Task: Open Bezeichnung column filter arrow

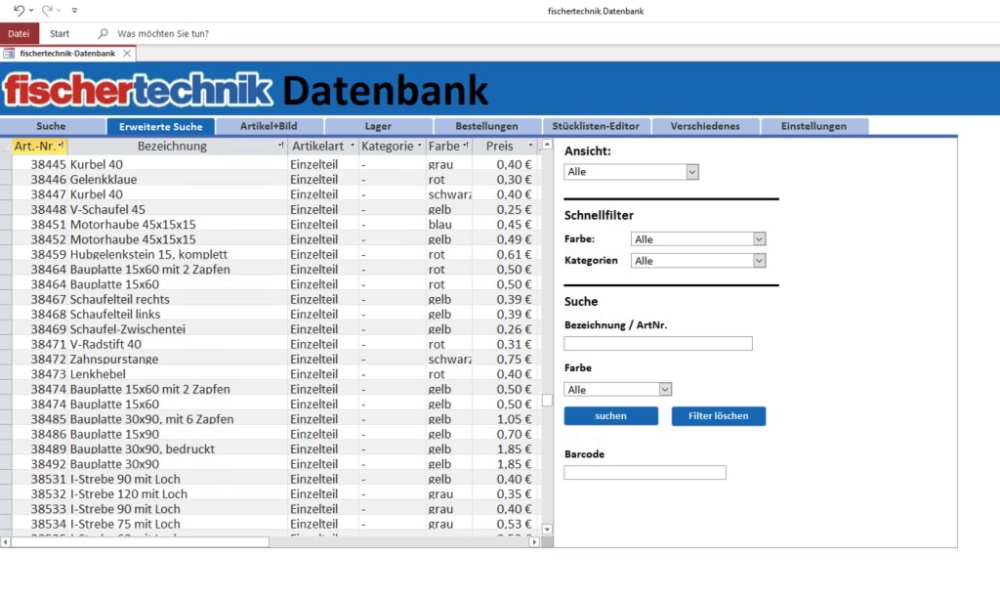Action: pos(281,145)
